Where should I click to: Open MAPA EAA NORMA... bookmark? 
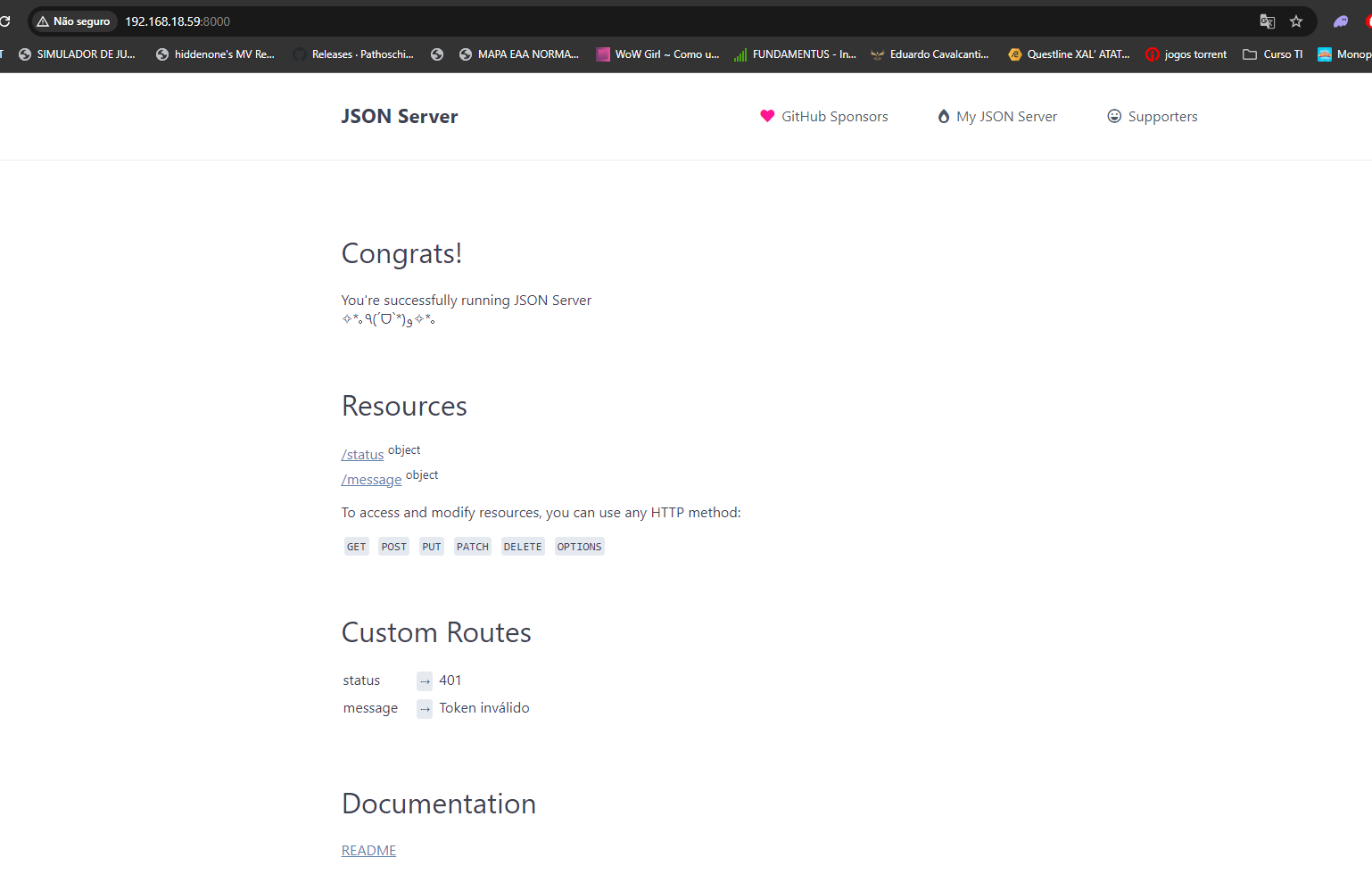(519, 54)
